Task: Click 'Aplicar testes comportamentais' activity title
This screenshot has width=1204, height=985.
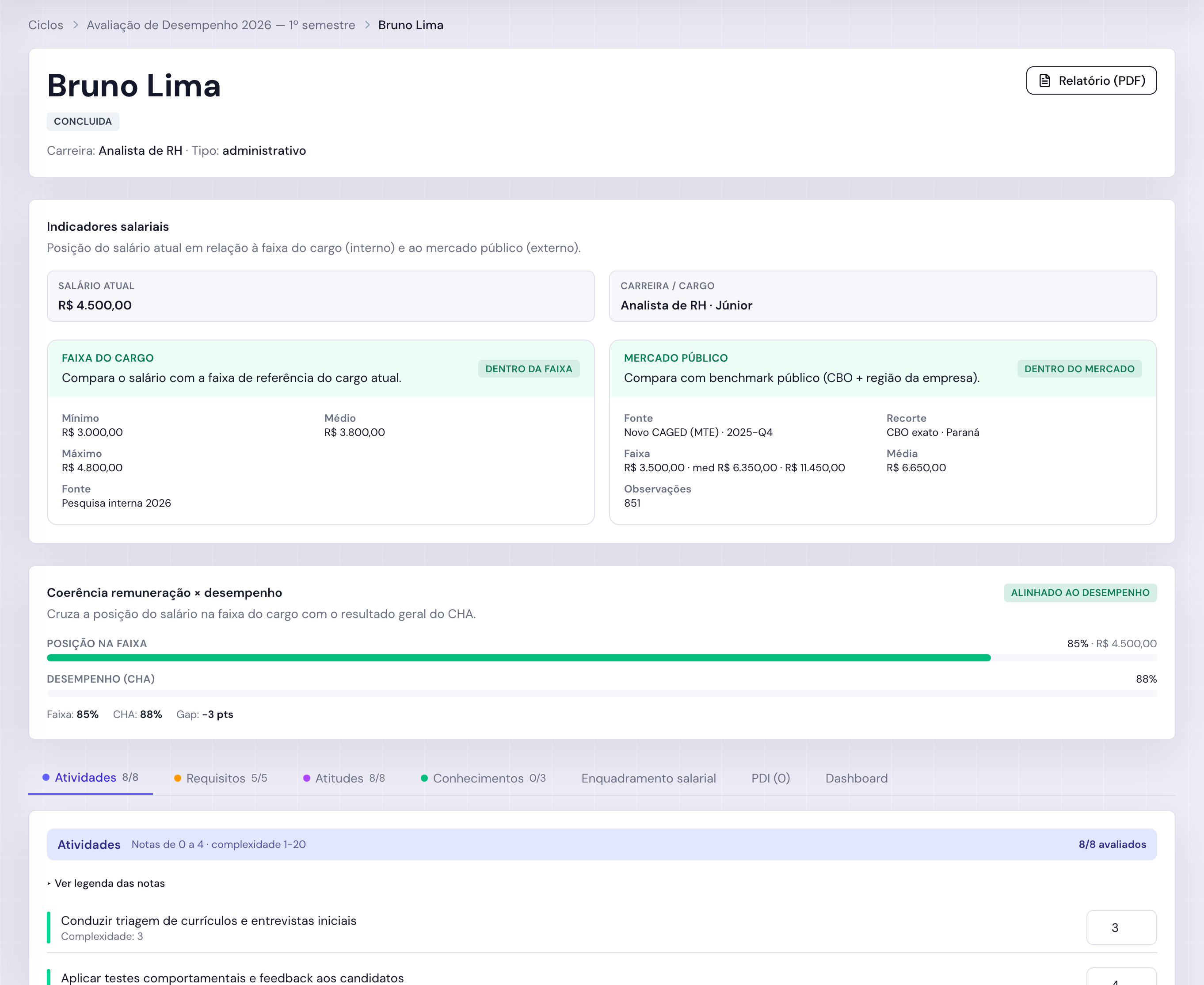Action: click(x=232, y=978)
